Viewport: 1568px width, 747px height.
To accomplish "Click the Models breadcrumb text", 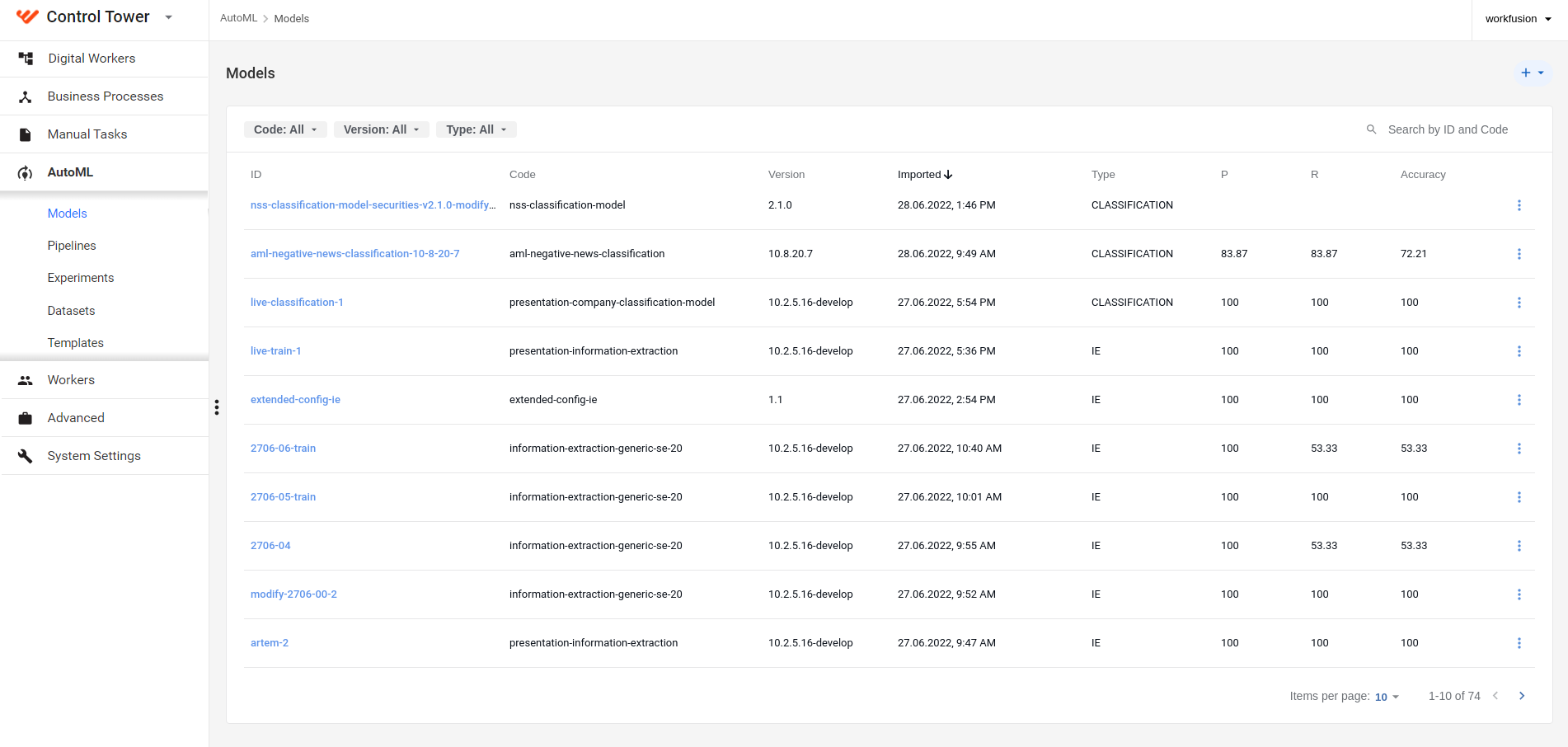I will [x=292, y=18].
